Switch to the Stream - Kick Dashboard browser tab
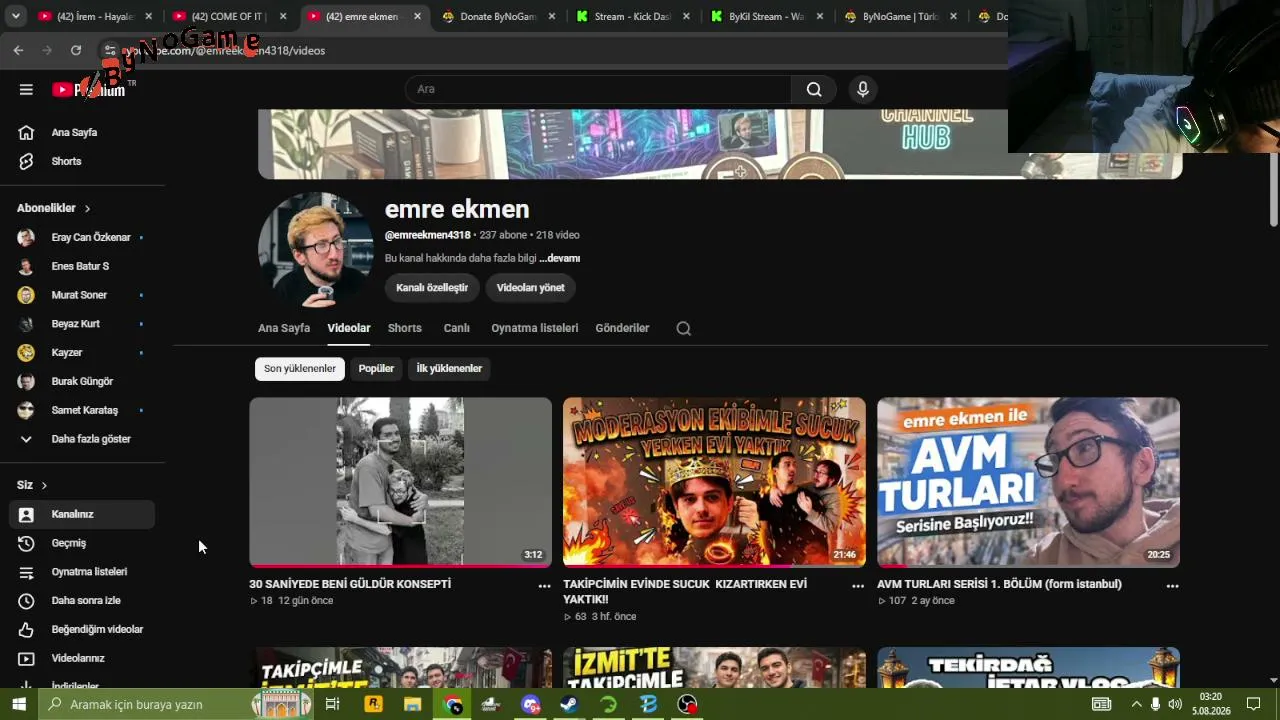1280x720 pixels. click(x=633, y=16)
